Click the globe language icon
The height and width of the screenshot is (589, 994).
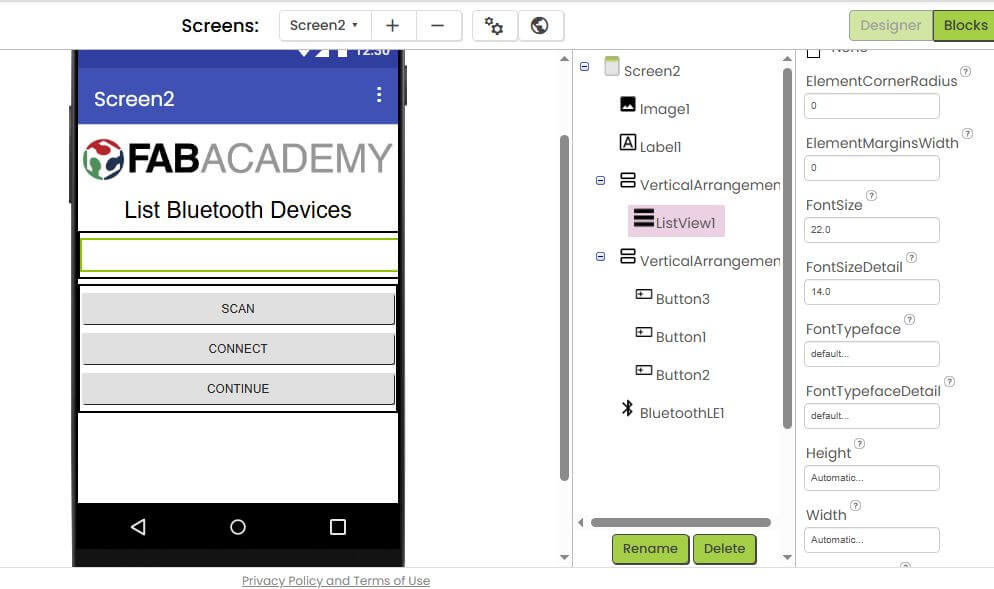coord(540,25)
